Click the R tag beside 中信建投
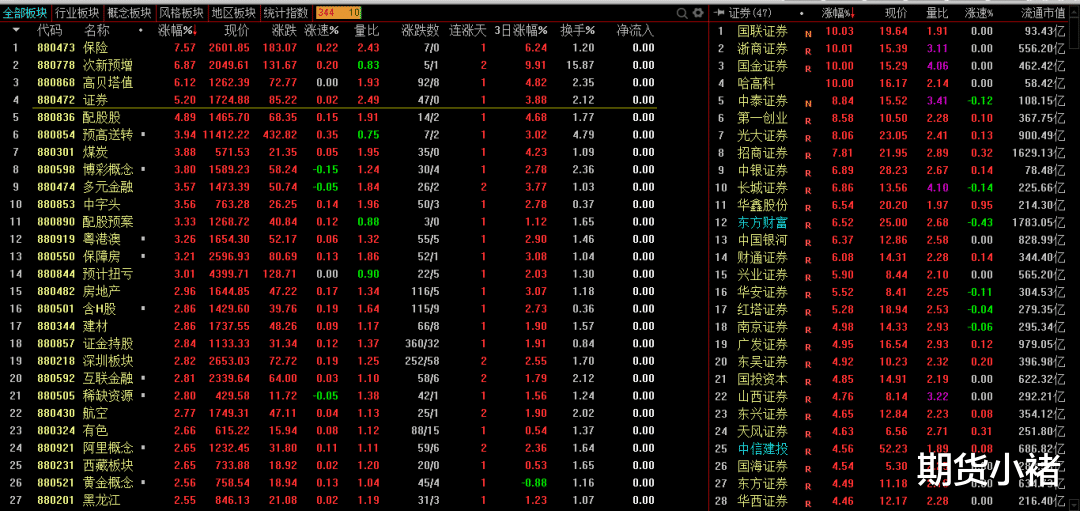The height and width of the screenshot is (511, 1080). click(x=808, y=451)
